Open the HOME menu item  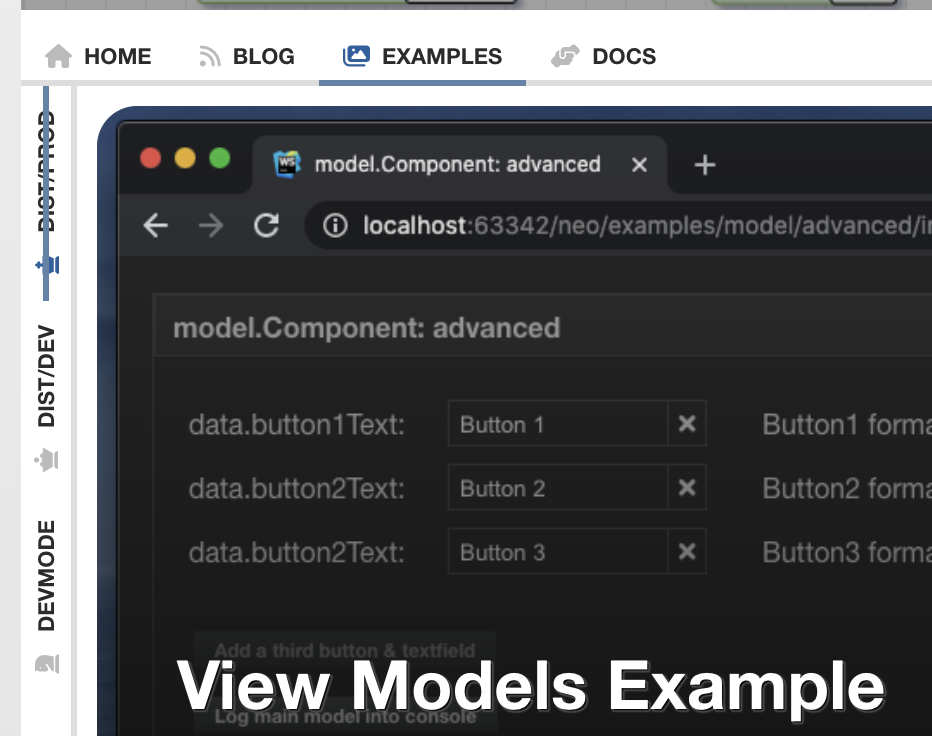(x=98, y=56)
